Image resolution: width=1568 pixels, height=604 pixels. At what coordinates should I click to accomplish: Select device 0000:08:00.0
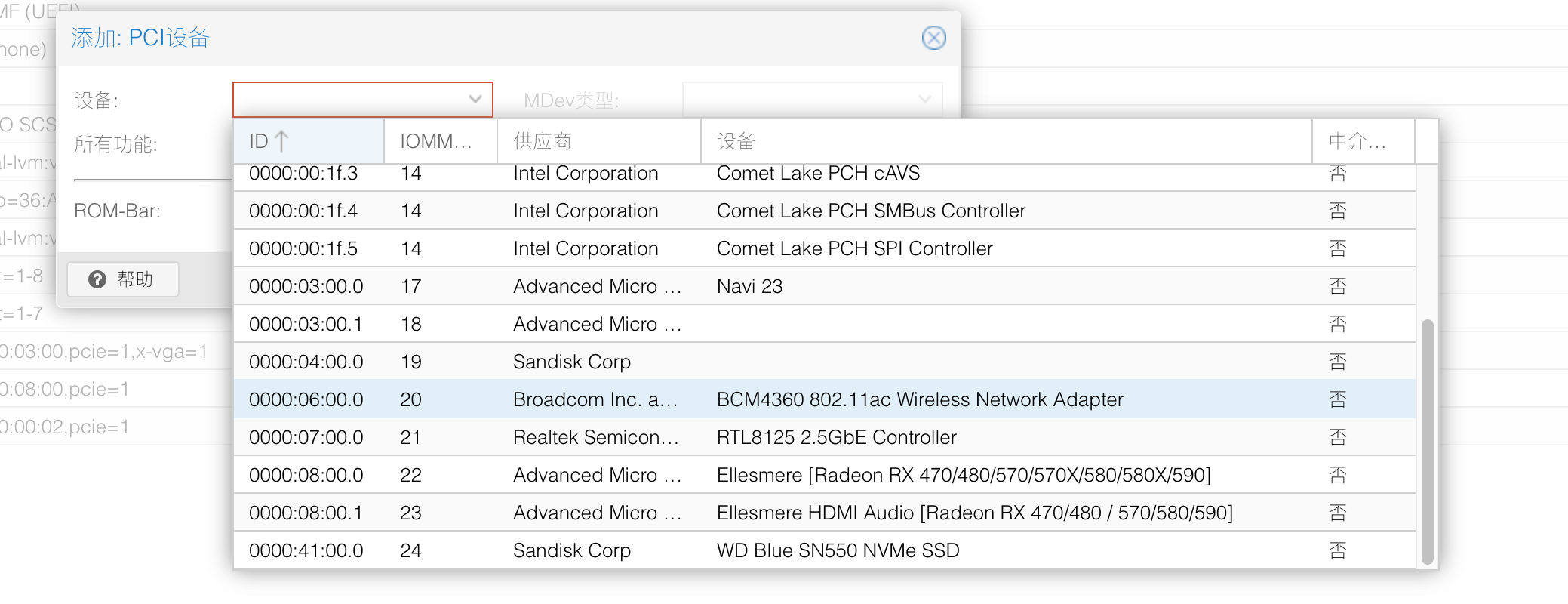(824, 475)
